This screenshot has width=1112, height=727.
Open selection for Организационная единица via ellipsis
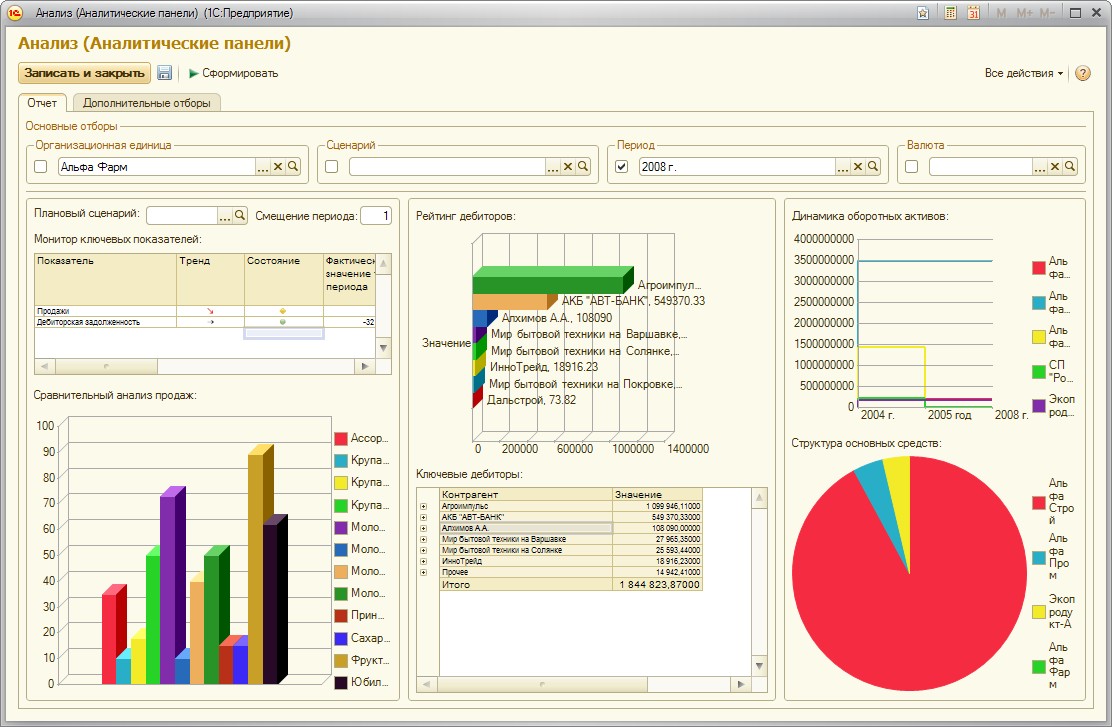click(263, 167)
